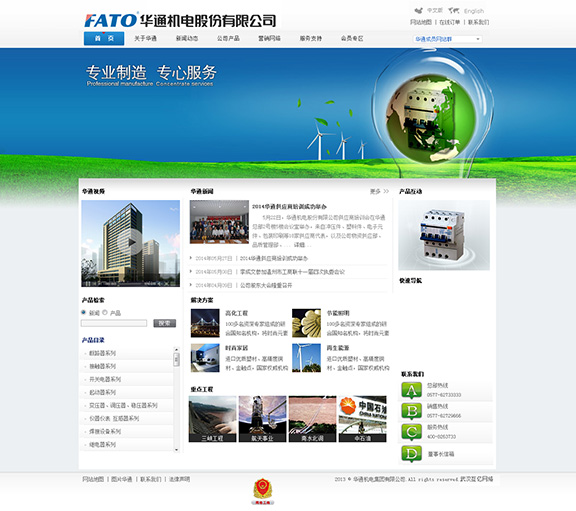Open the 华通成员网站群 dropdown
Image resolution: width=576 pixels, height=511 pixels.
pos(447,39)
